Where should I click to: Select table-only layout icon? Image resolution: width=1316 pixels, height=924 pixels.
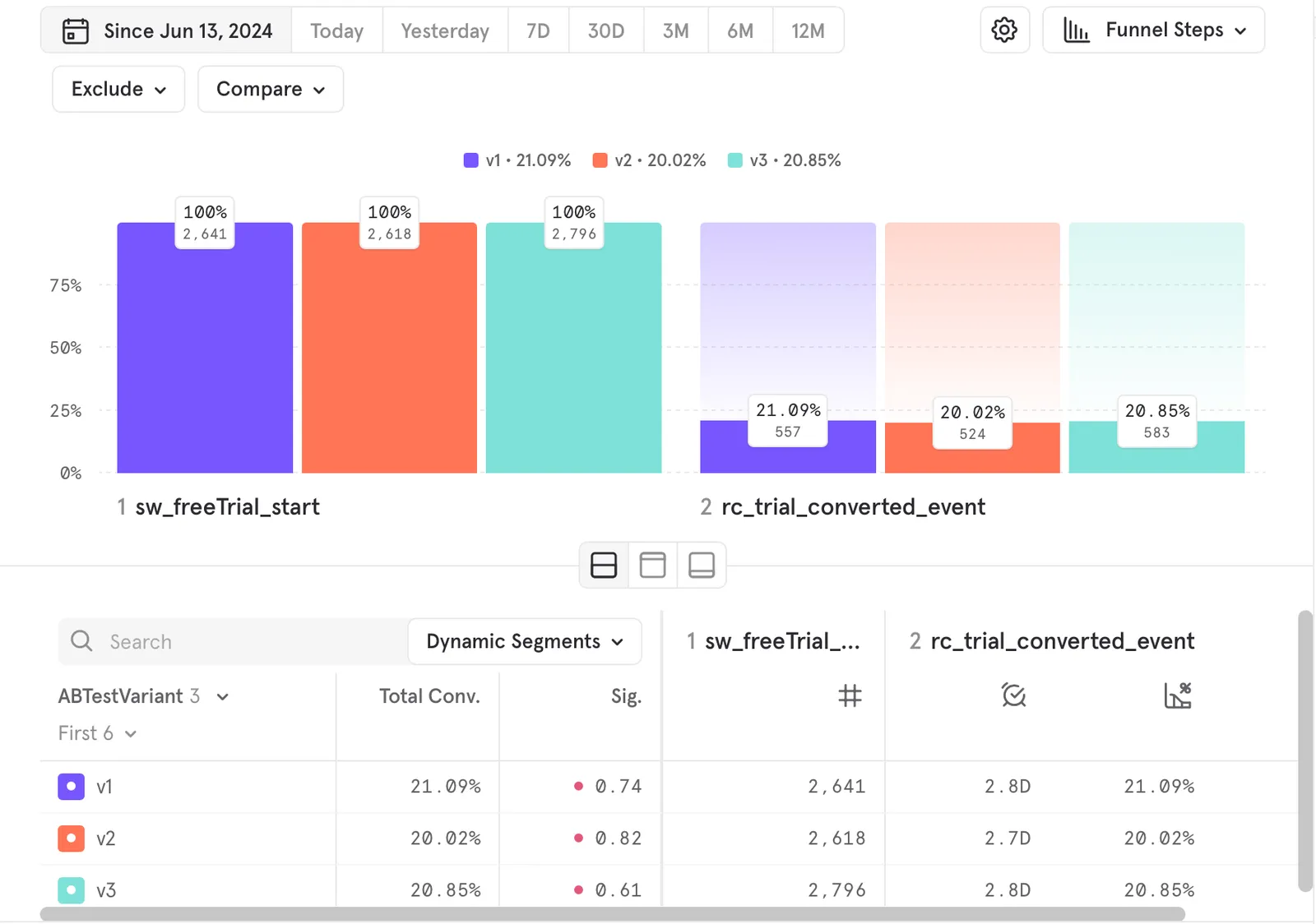(702, 566)
